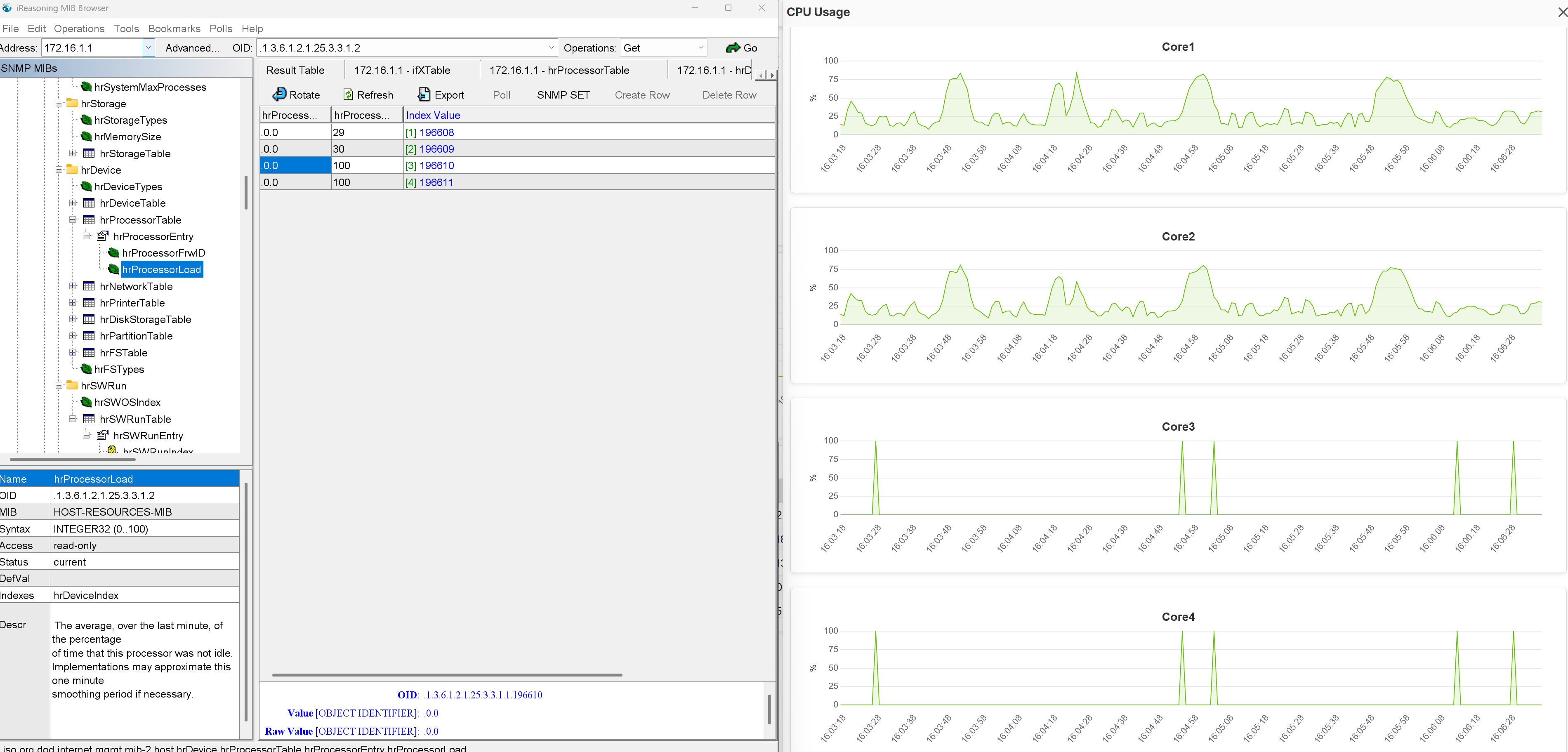
Task: Collapse the hrProcessorTable tree node
Action: click(73, 220)
